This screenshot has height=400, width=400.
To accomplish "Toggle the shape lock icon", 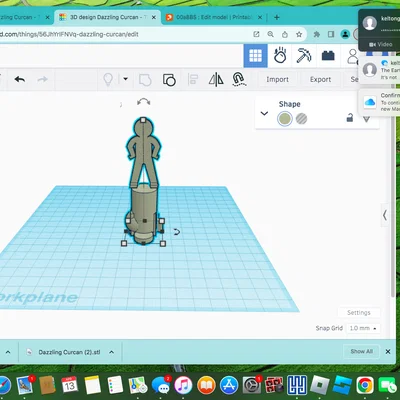I will [x=350, y=117].
